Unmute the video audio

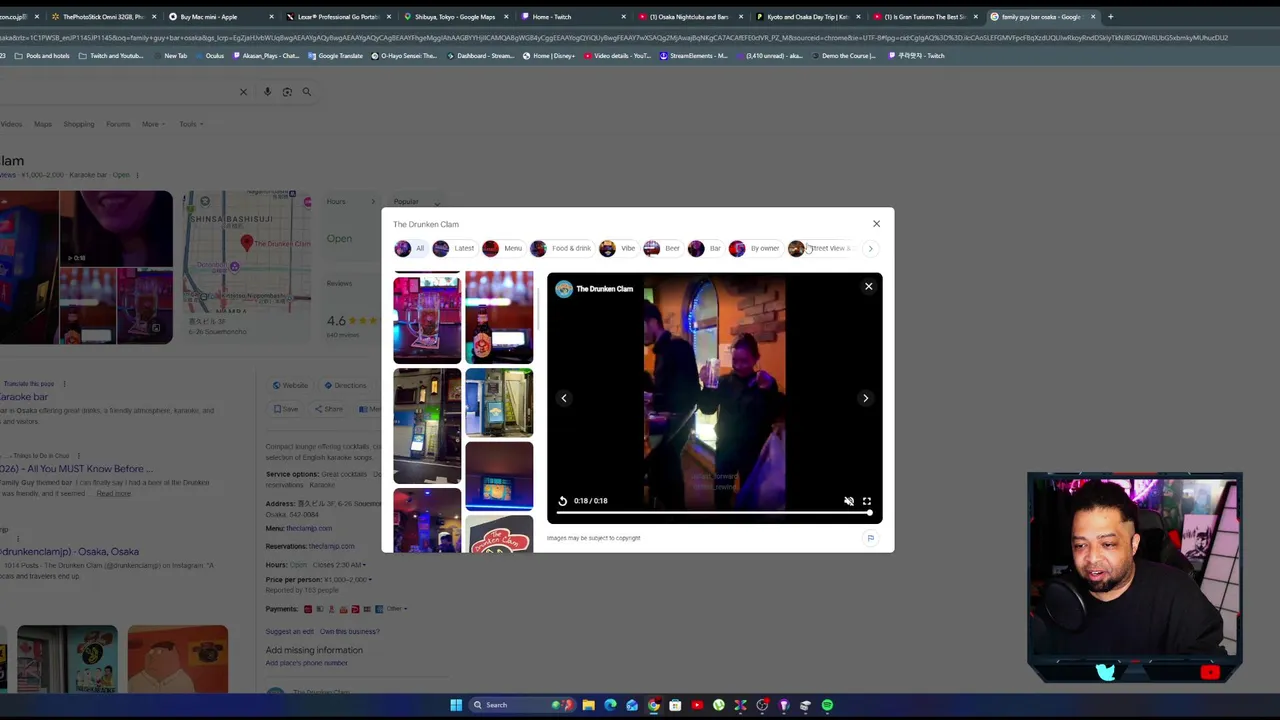[x=849, y=501]
